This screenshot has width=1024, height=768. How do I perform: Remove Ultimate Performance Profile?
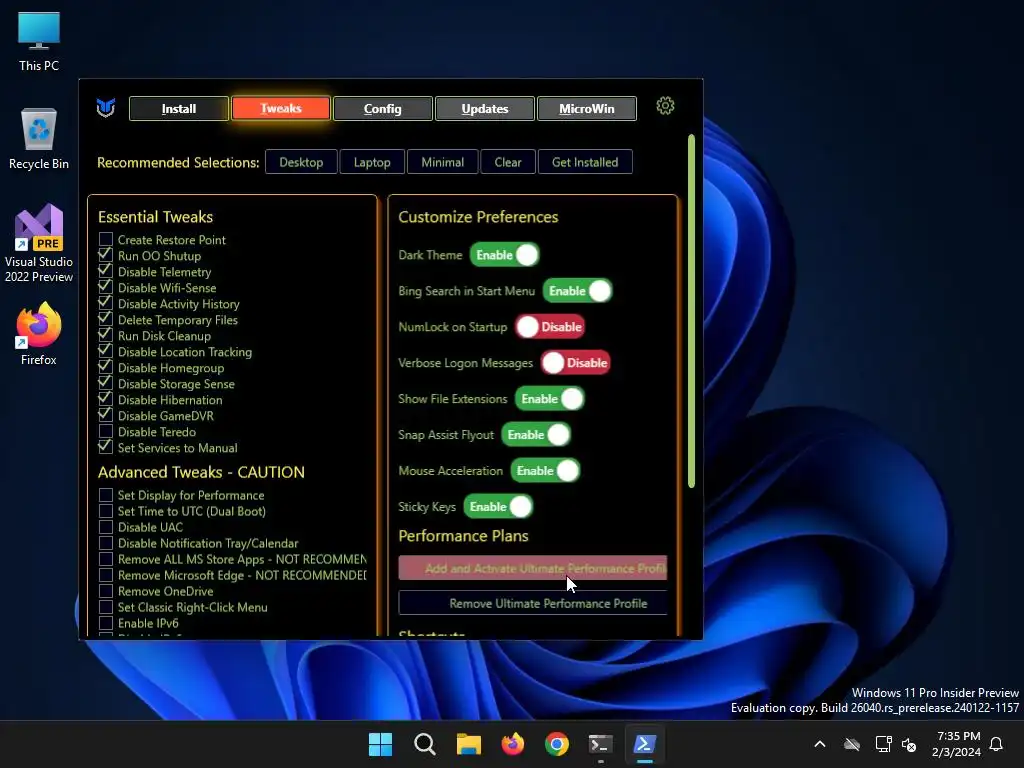point(533,603)
